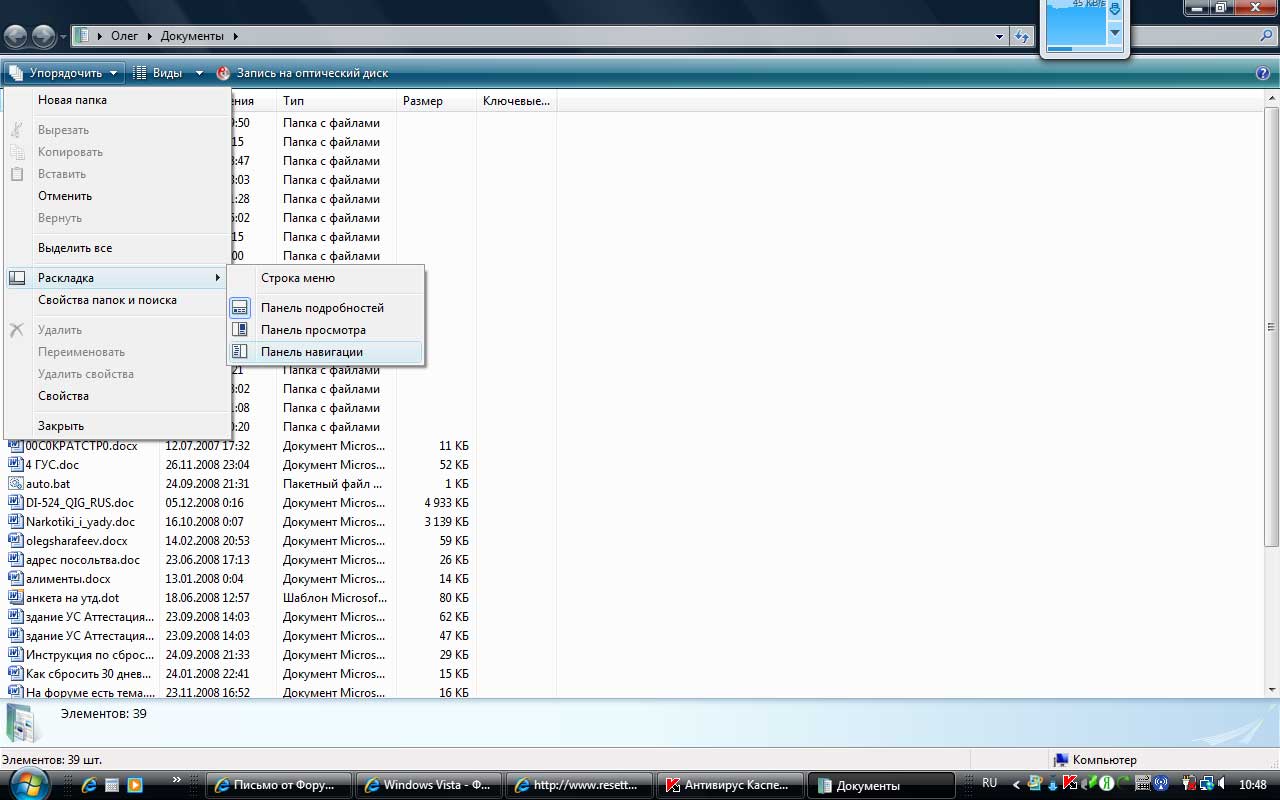
Task: Select the icon of алименты.docx
Action: click(15, 579)
